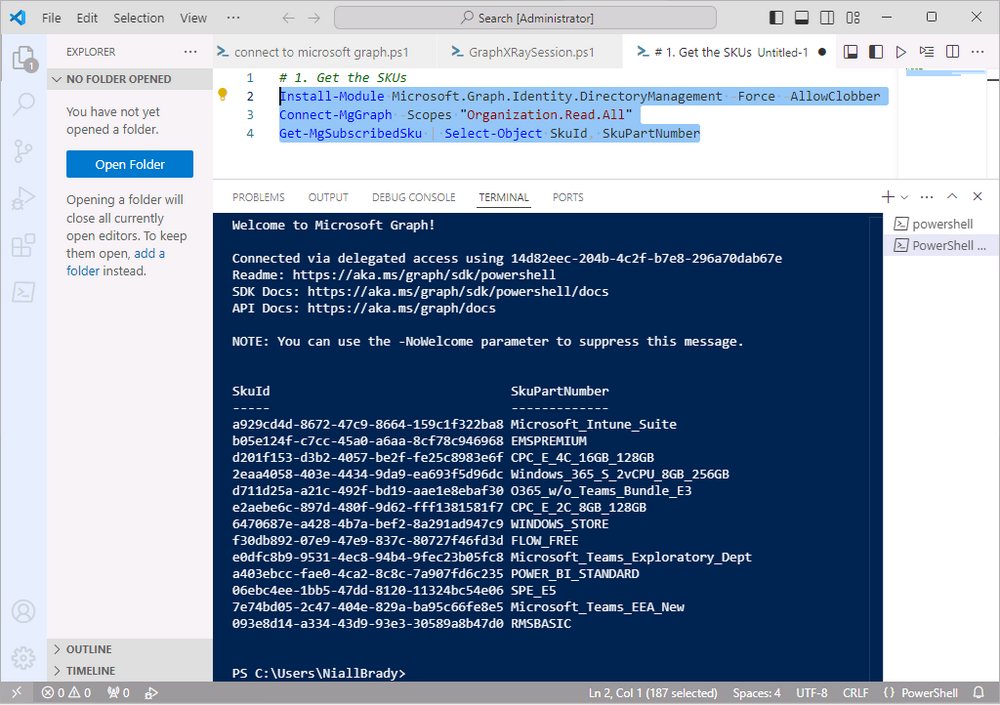Open the Accounts icon in activity bar
Screen dimensions: 1000x705
(24, 611)
